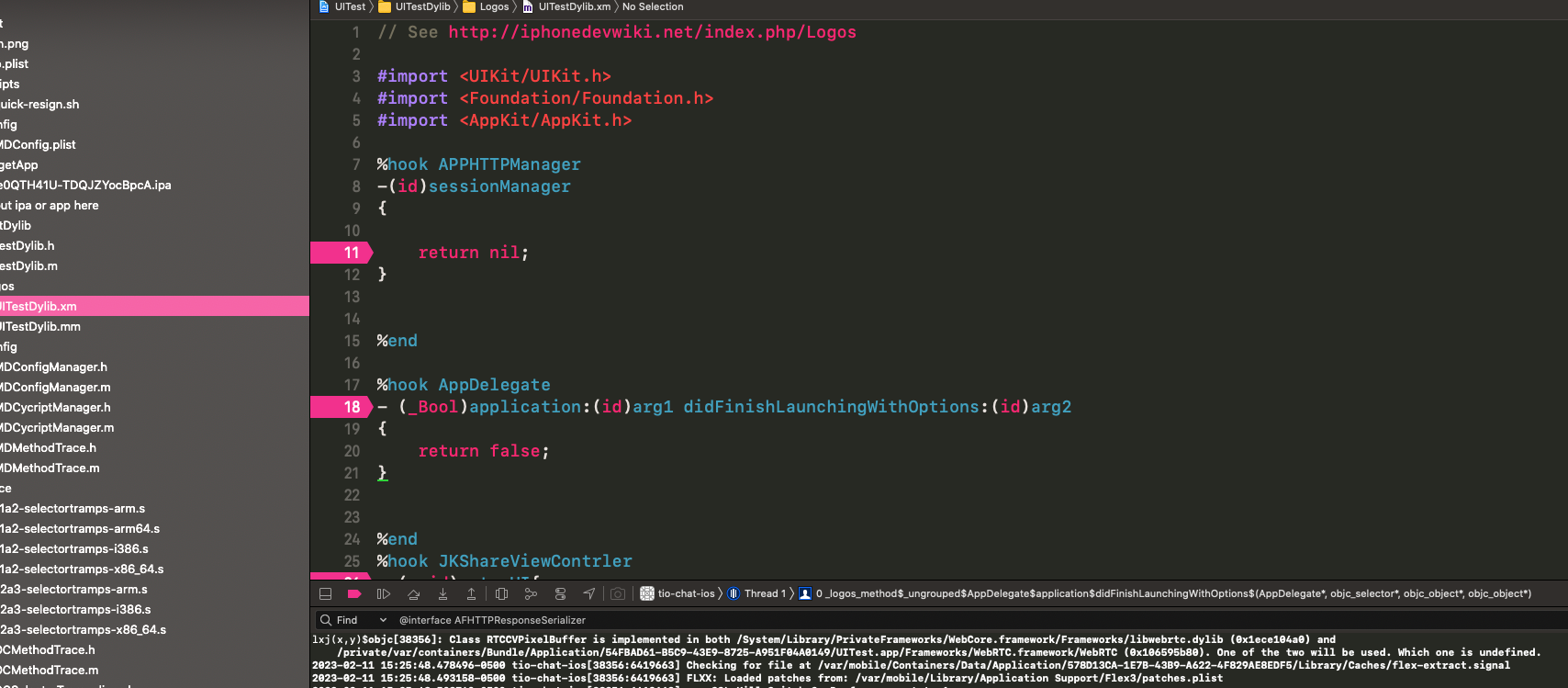Screen dimensions: 1568x688
Task: Open the Debug View Hierarchy icon
Action: (x=501, y=594)
